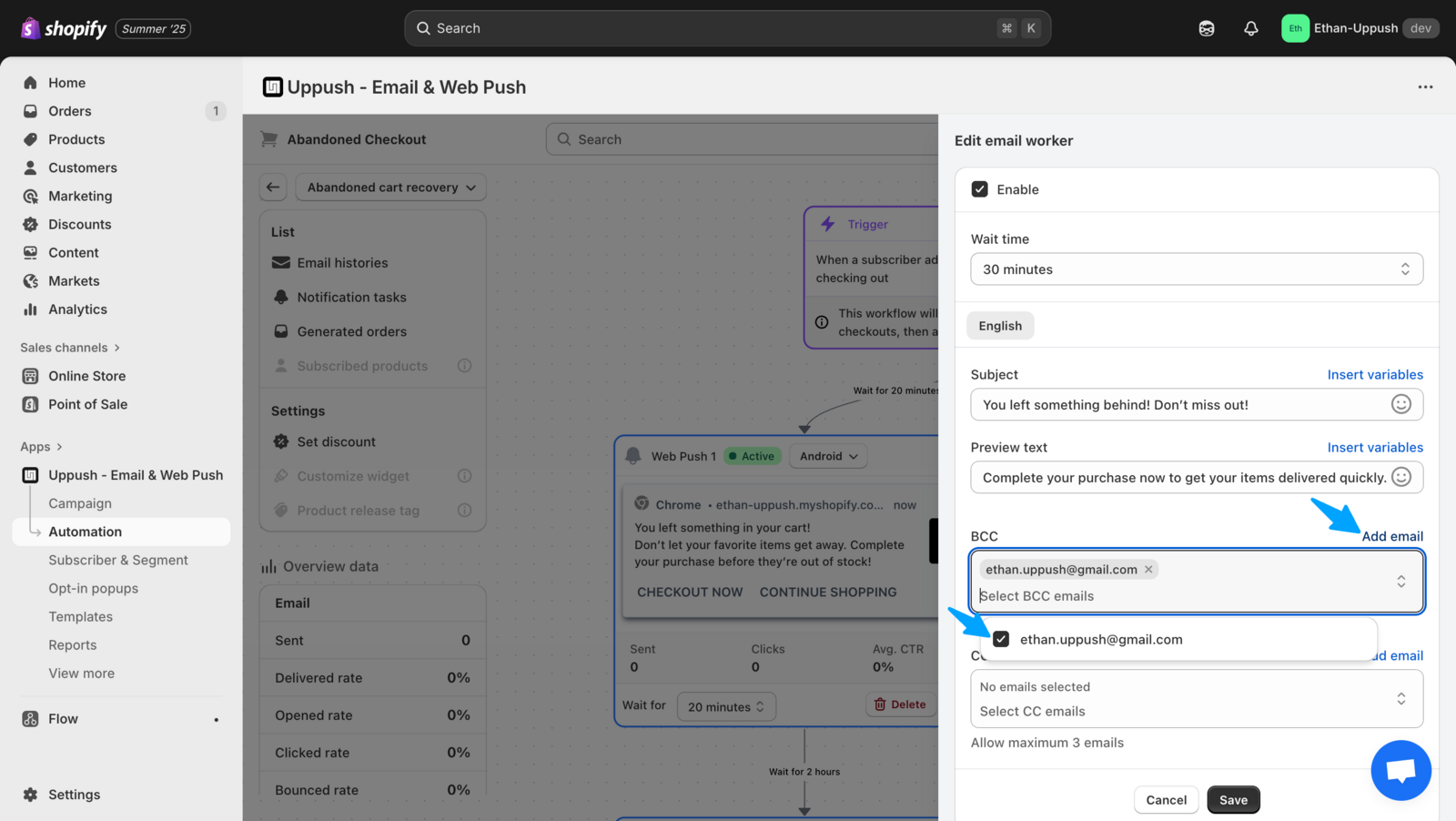Expand the Wait time 30 minutes dropdown
This screenshot has height=821, width=1456.
[1196, 269]
